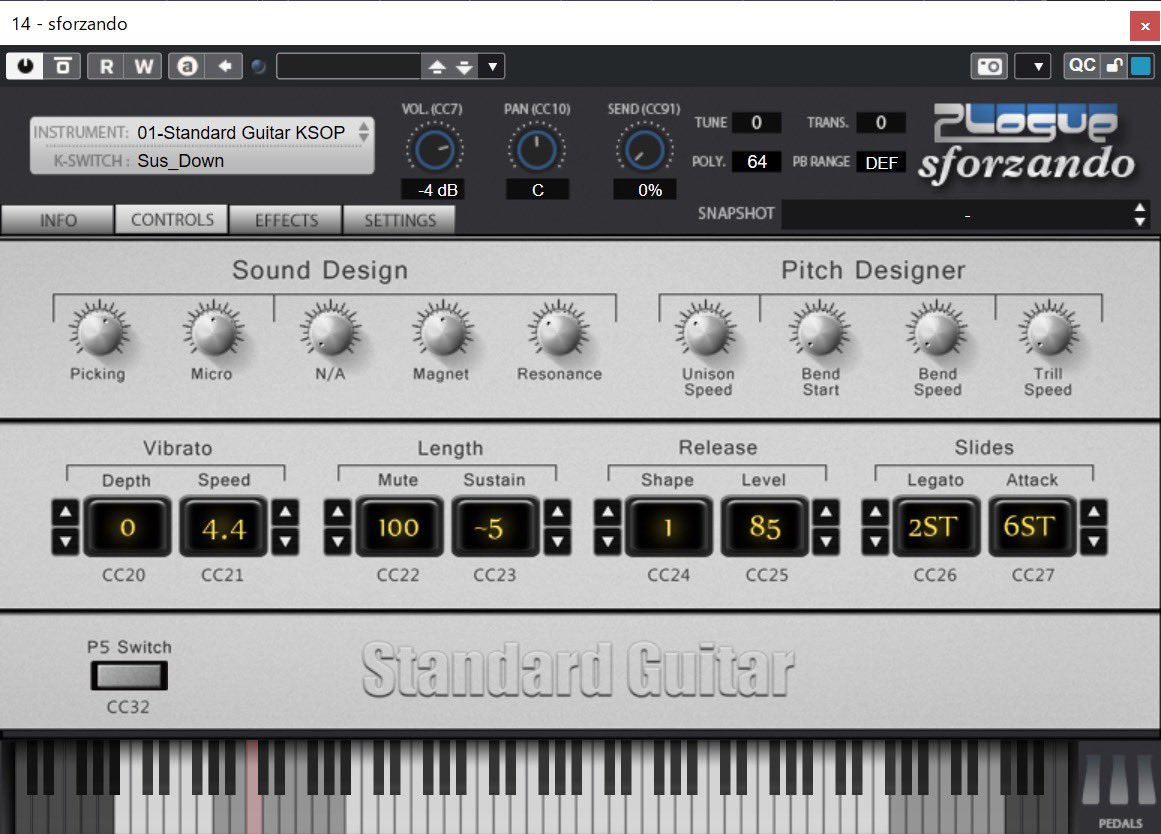Open the INSTRUMENT selector 01-Standard Guitar KSOP
Viewport: 1161px width, 834px height.
coord(241,133)
